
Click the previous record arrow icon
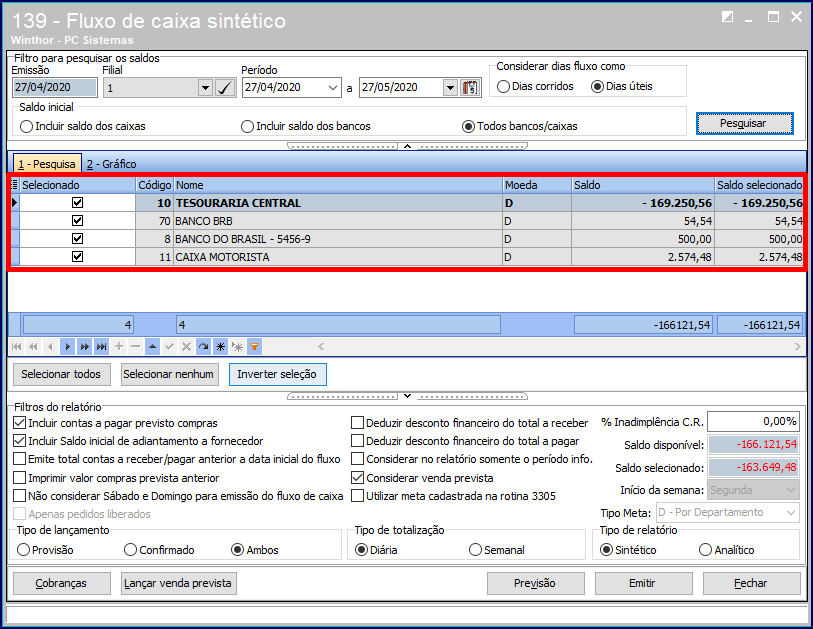(x=50, y=346)
